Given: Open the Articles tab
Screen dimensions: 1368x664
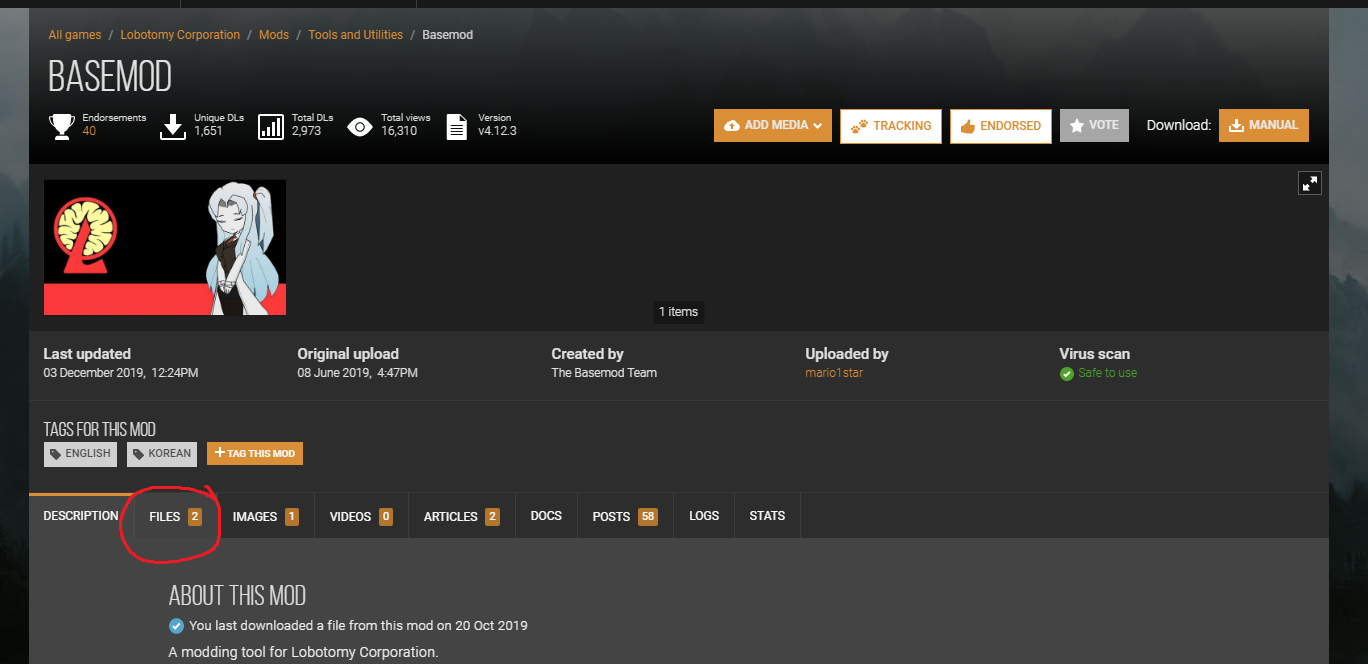Looking at the screenshot, I should click(x=461, y=516).
